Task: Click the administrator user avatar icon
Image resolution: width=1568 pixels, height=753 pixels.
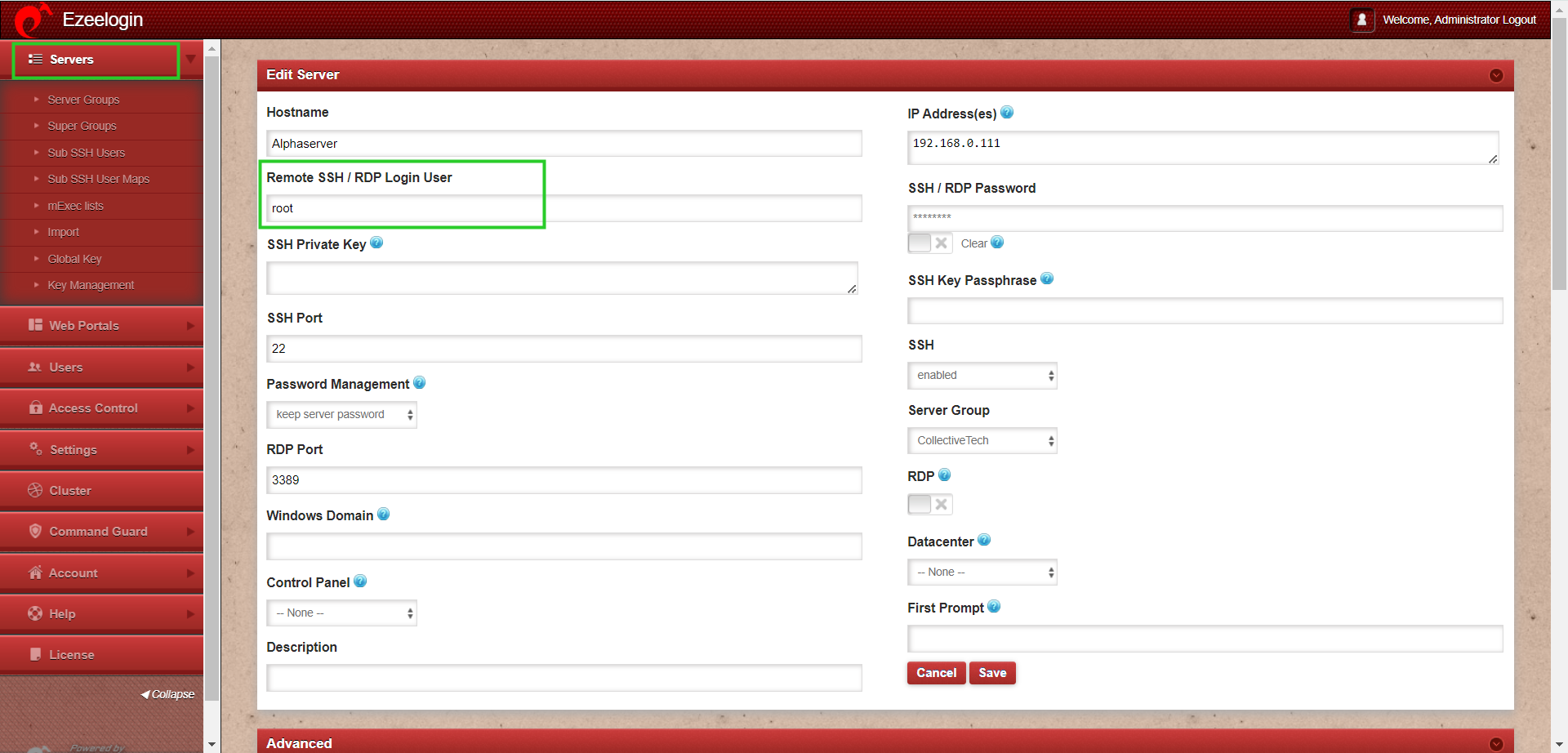Action: coord(1361,20)
